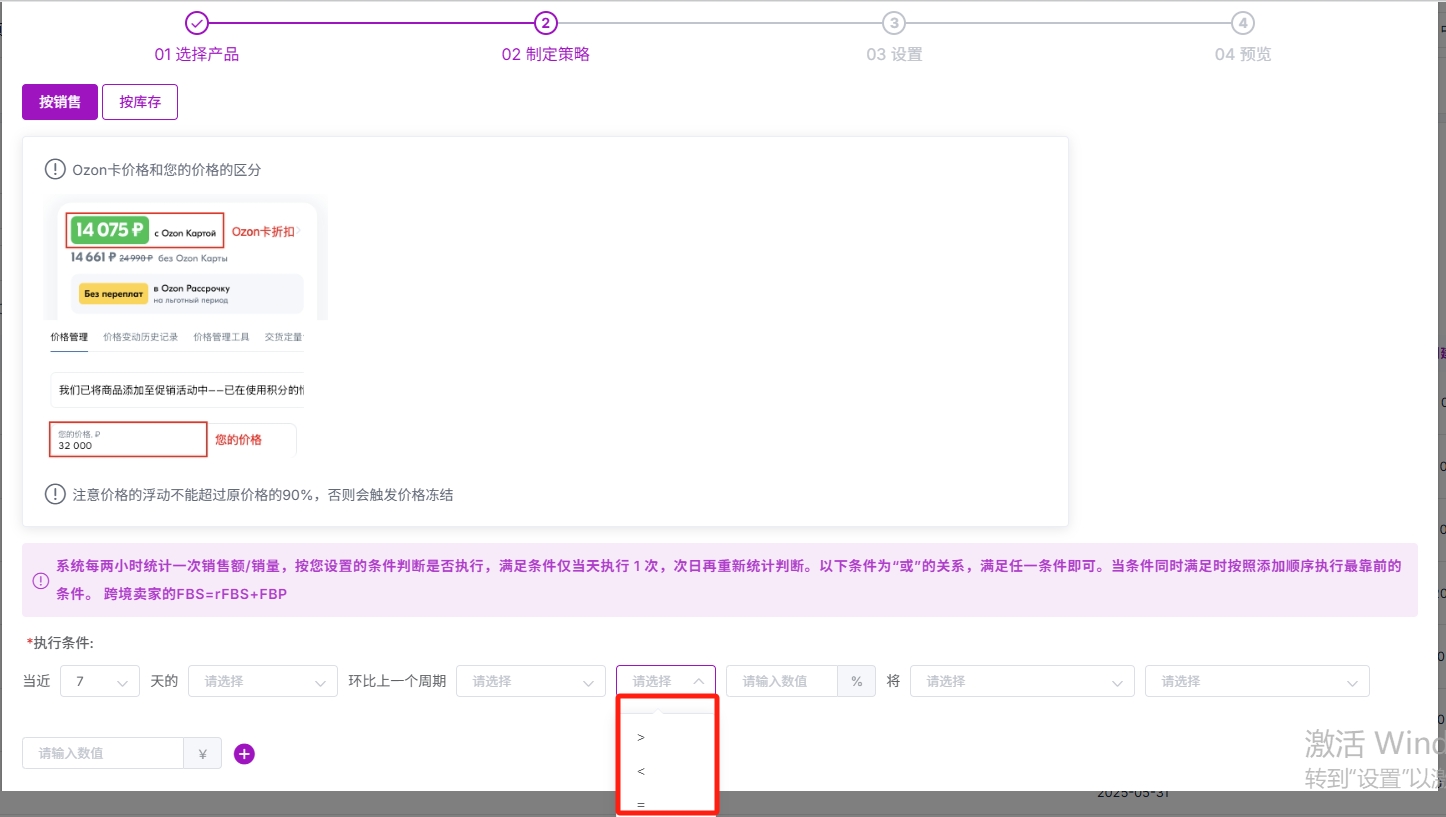Open the 请选择 dropdown after 环比上一个周期

pyautogui.click(x=531, y=681)
